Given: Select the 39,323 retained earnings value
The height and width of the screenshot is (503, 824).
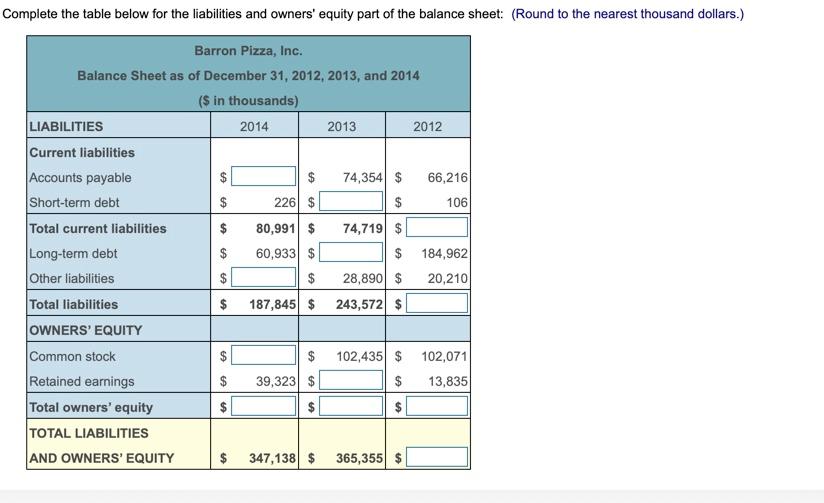Looking at the screenshot, I should pyautogui.click(x=275, y=381).
